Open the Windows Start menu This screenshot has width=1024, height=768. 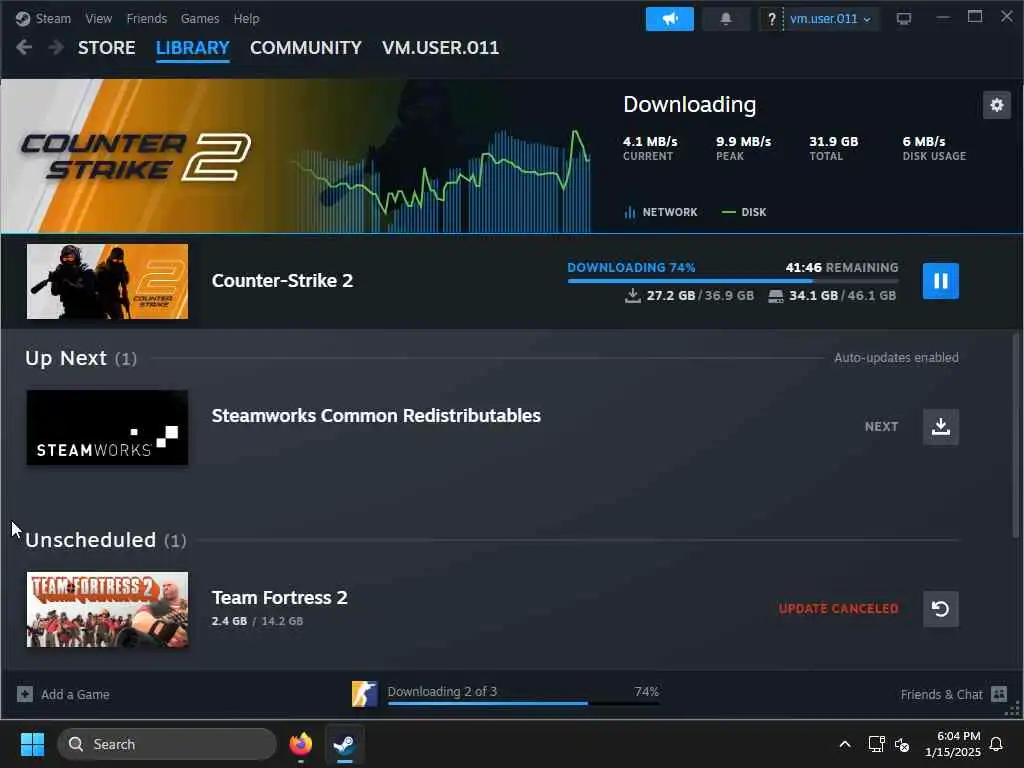pos(32,744)
